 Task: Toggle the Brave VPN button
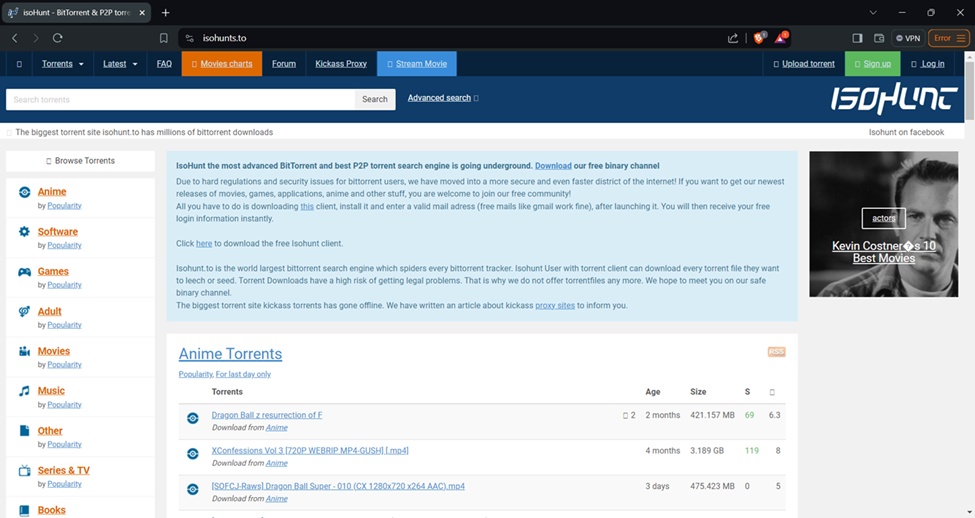pos(908,38)
